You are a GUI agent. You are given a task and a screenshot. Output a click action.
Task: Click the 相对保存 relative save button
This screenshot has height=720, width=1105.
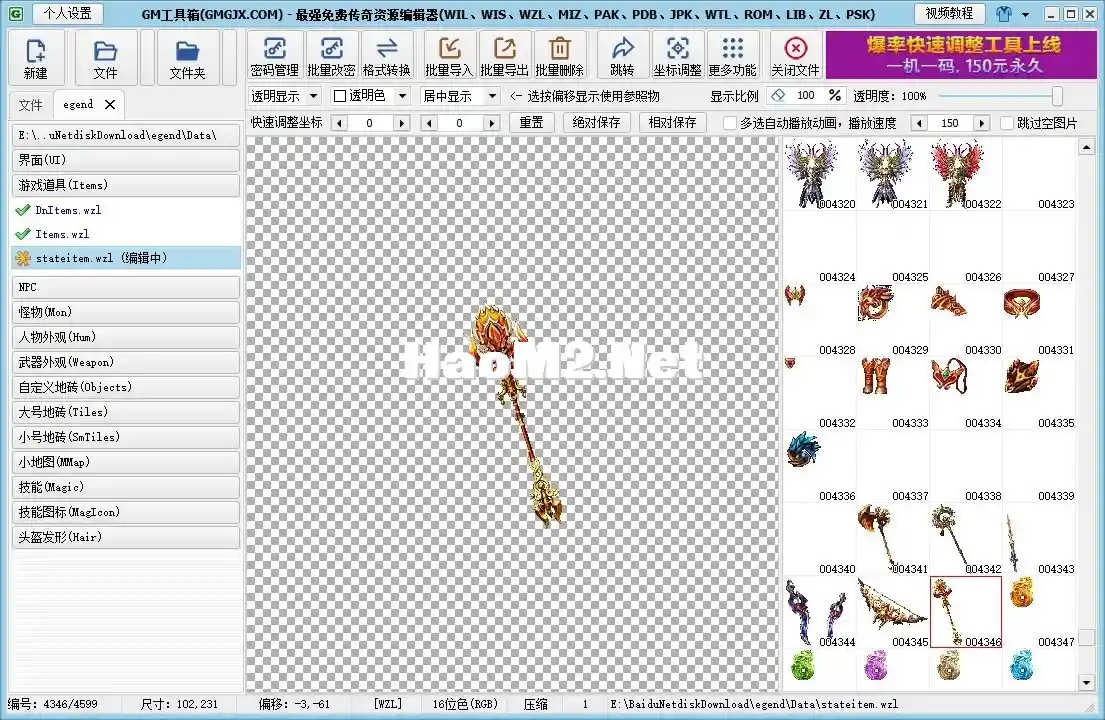click(x=672, y=123)
